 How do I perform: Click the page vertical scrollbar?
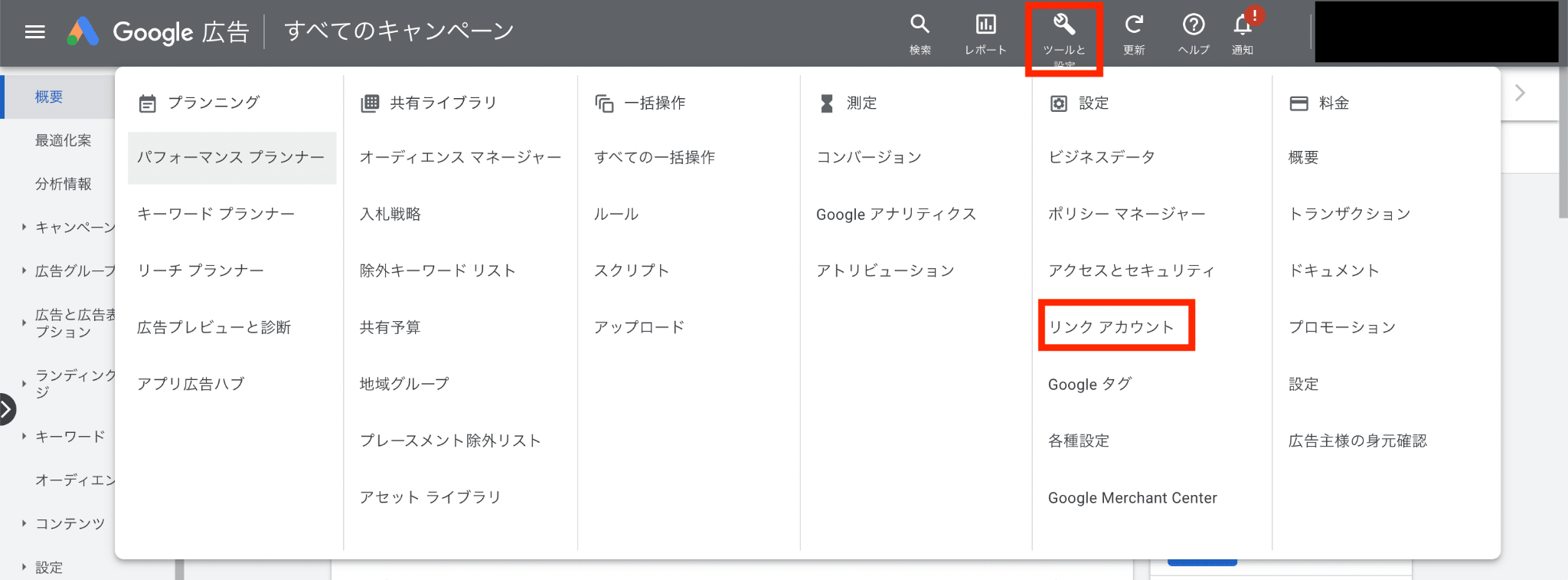pos(1563,142)
